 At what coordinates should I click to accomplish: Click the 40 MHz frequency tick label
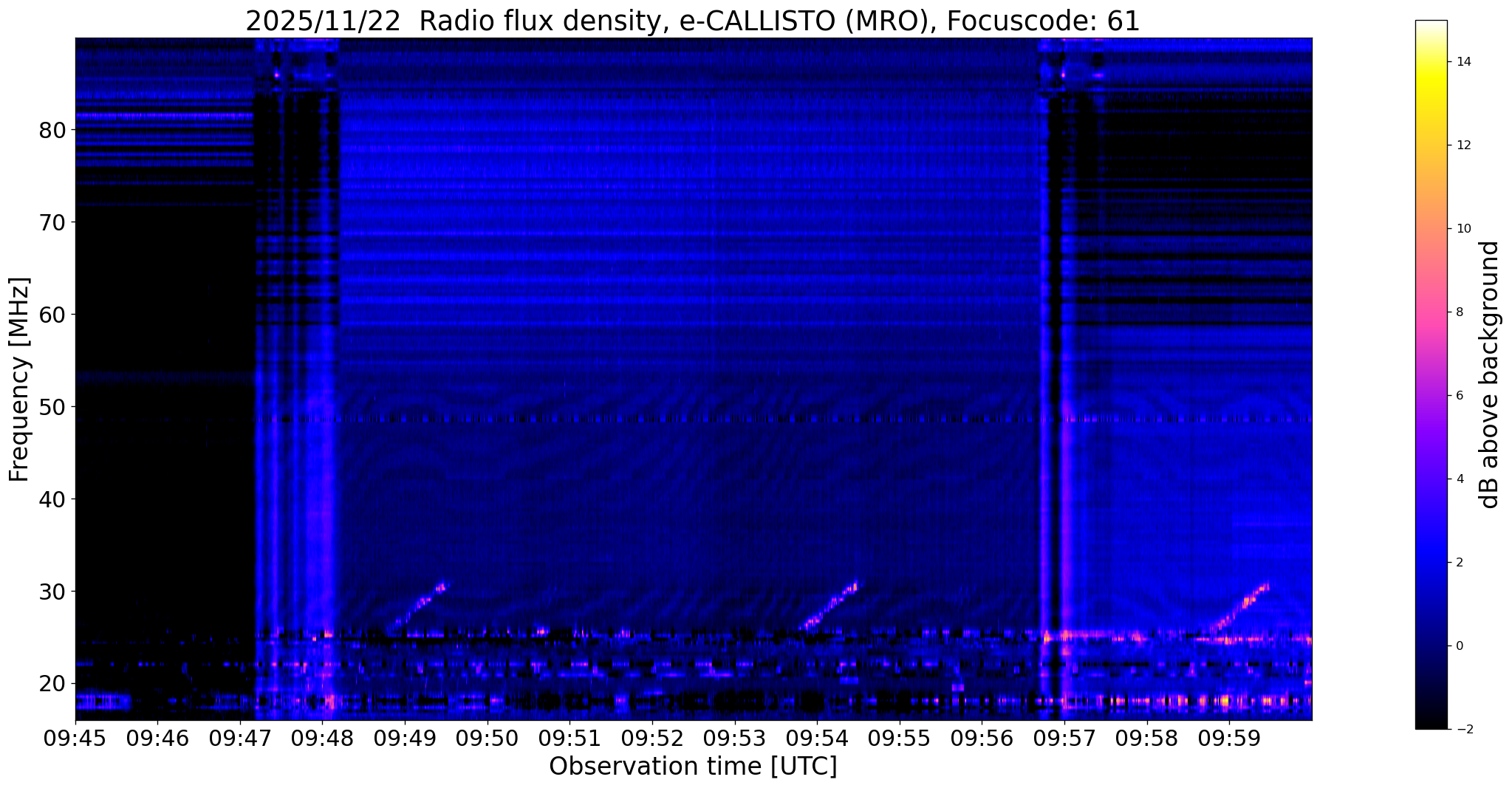pos(52,499)
